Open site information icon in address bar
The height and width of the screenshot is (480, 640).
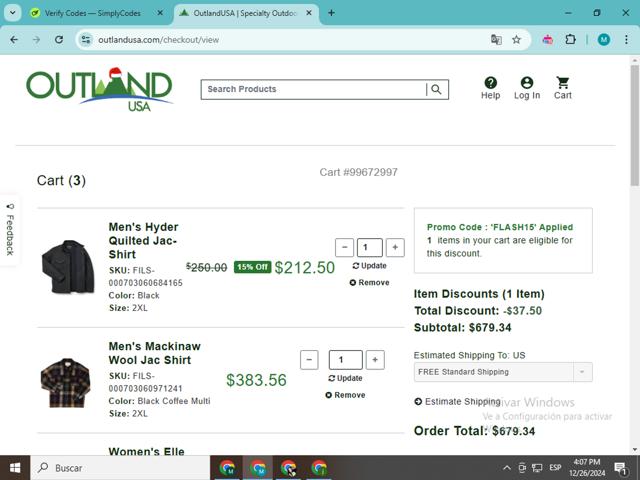[x=86, y=40]
